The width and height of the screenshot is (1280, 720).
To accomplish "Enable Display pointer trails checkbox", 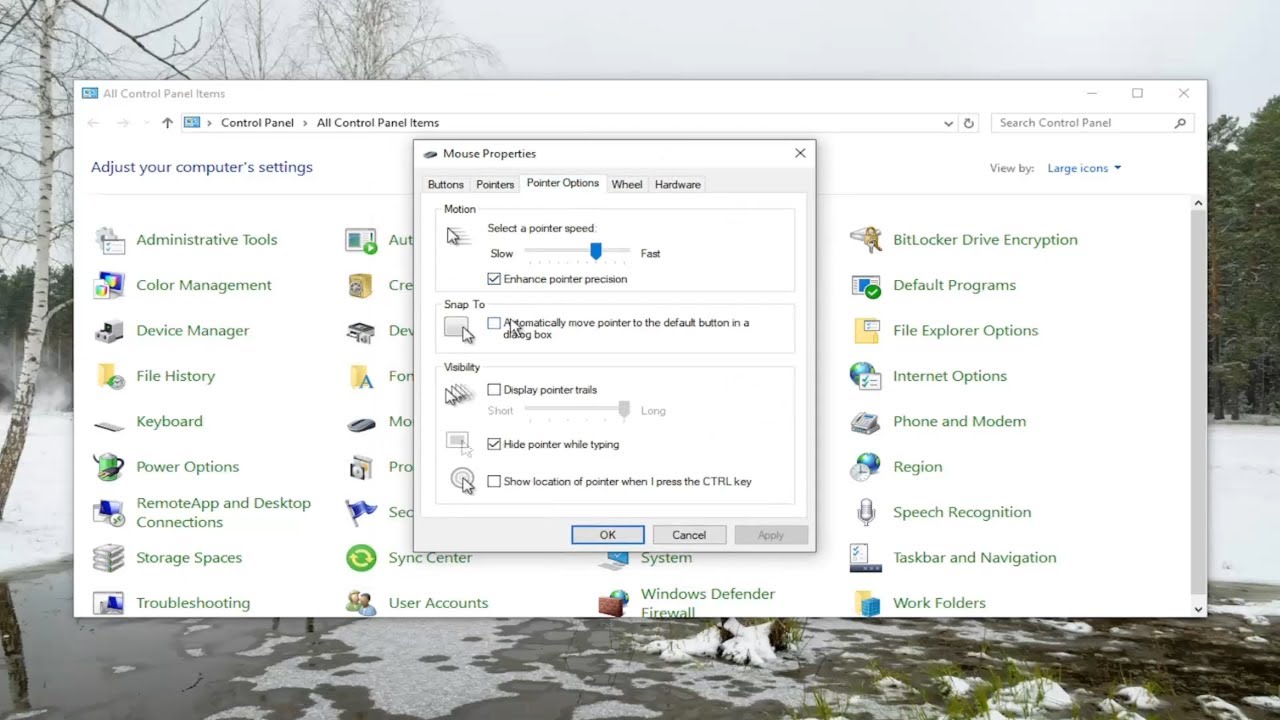I will [x=494, y=390].
